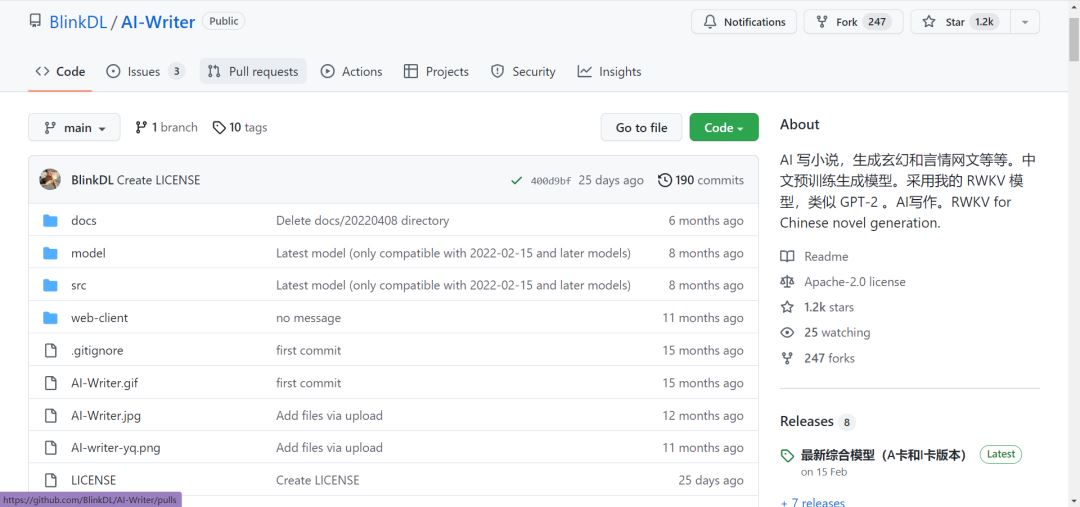
Task: Open 'Delete docs/20220408 directory' commit message
Action: coord(362,220)
